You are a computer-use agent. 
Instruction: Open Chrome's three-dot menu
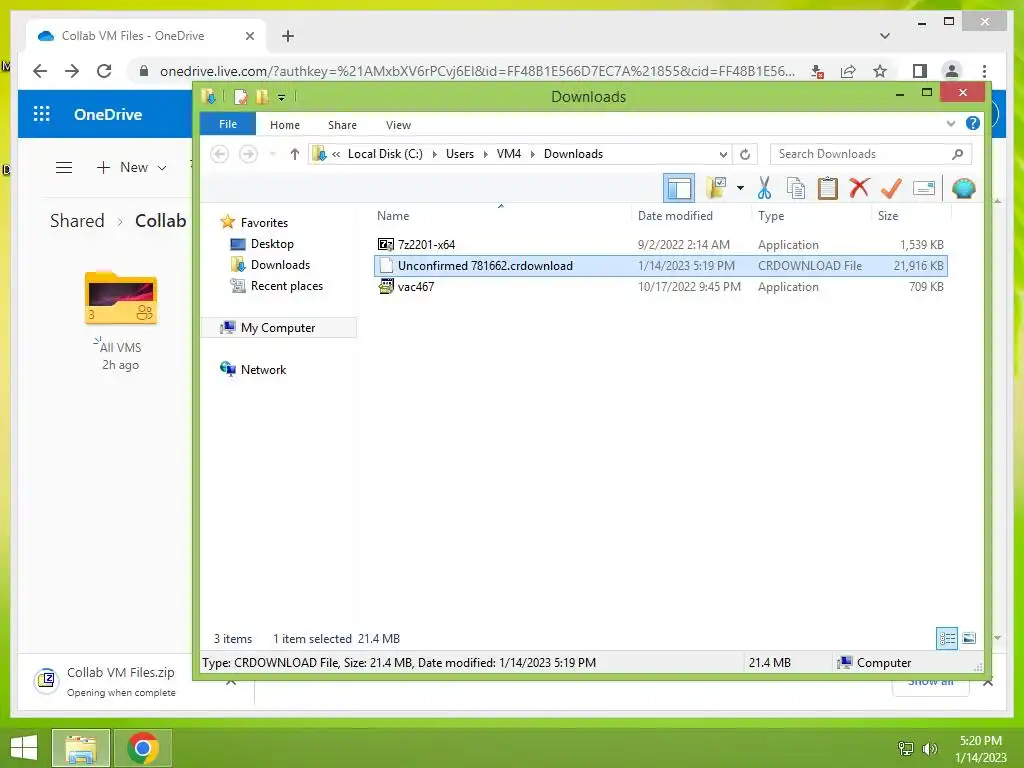click(984, 71)
